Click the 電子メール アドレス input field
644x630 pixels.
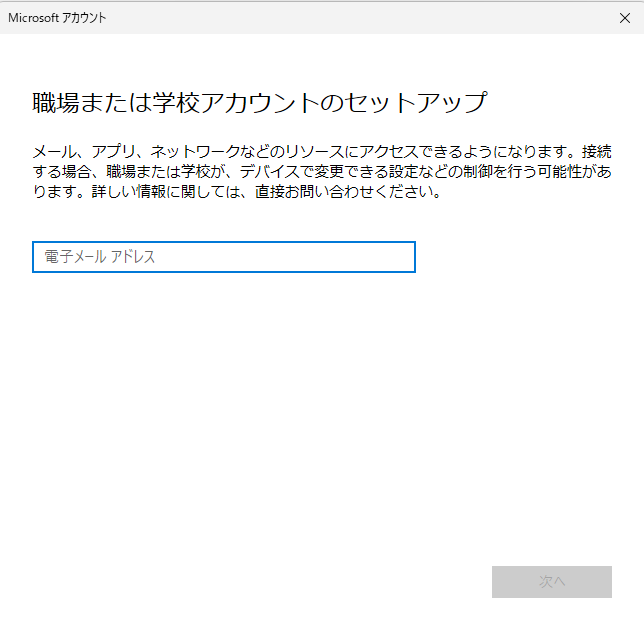224,257
